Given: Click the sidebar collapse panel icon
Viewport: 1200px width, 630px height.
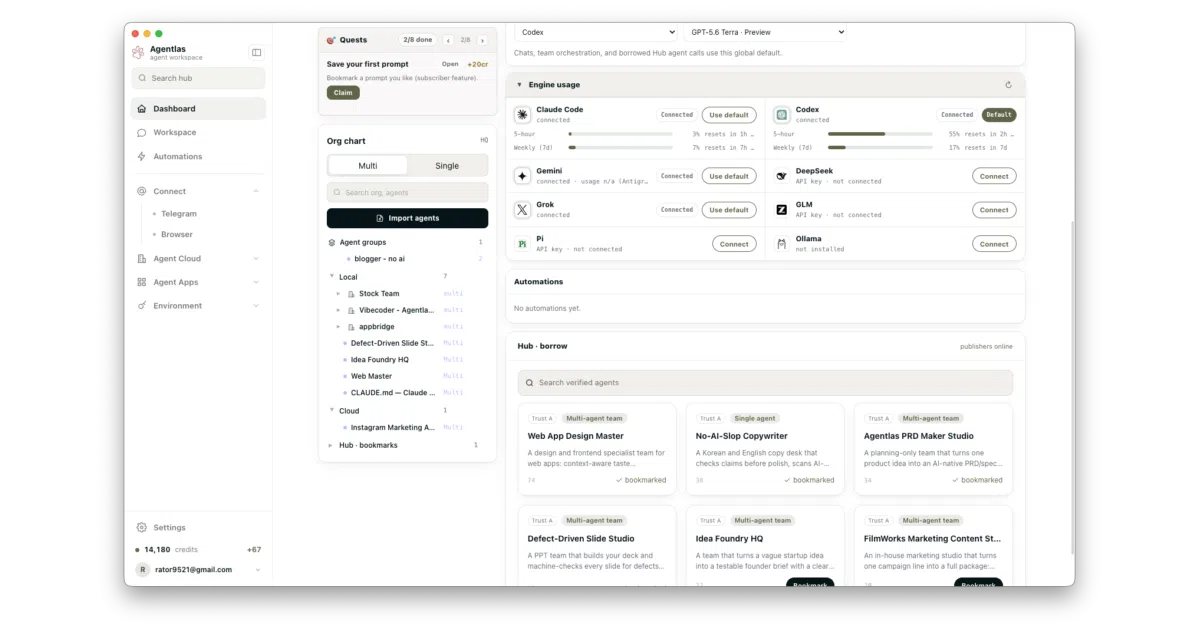Looking at the screenshot, I should [256, 52].
